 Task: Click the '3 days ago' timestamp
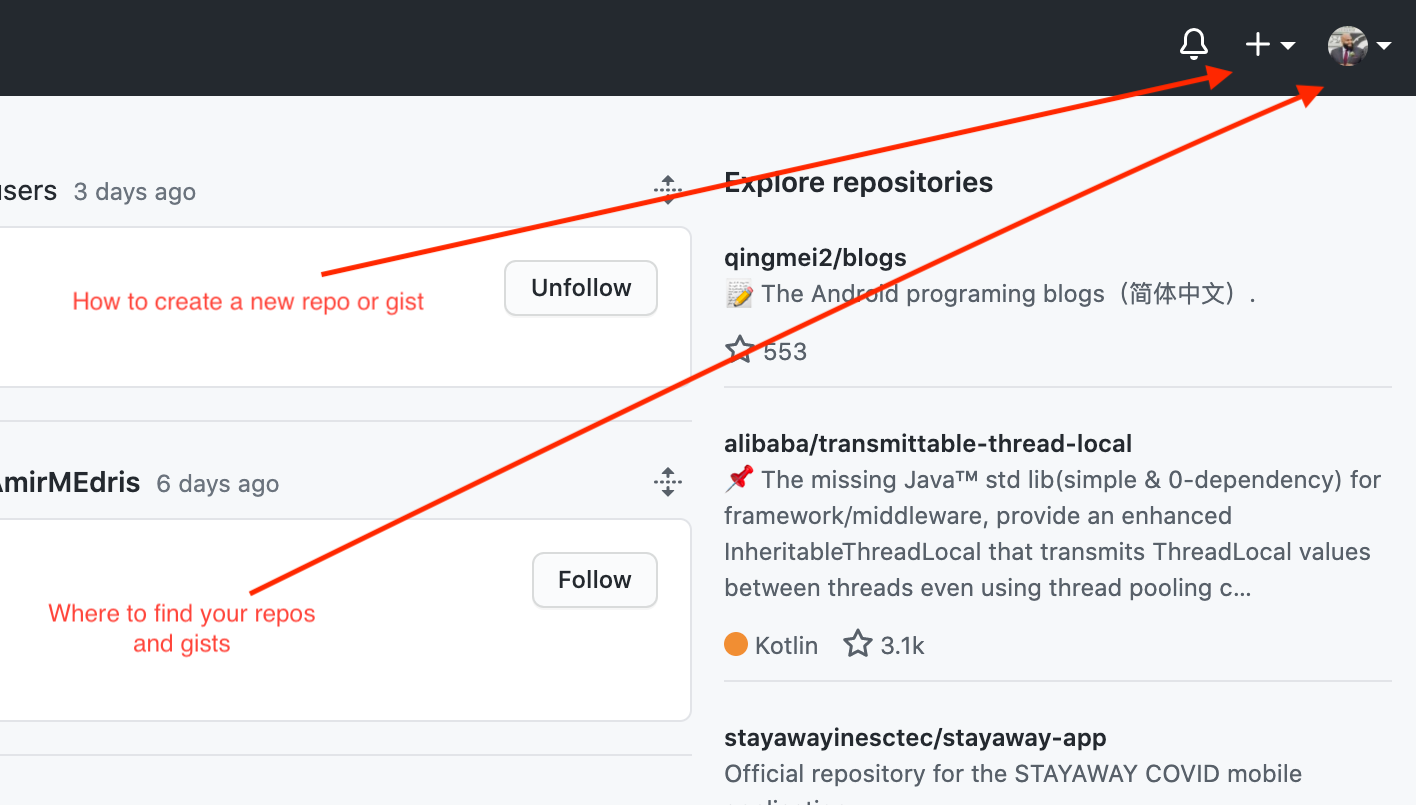135,192
